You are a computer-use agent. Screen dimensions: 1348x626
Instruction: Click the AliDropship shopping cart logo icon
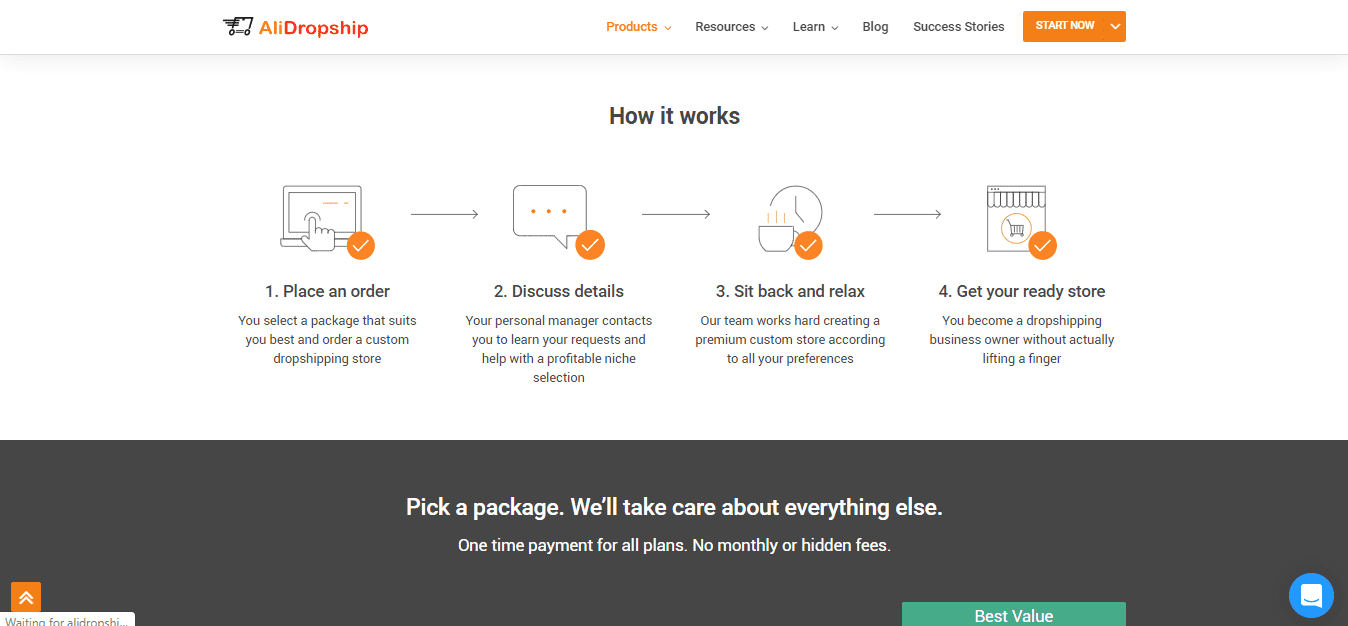[x=237, y=27]
